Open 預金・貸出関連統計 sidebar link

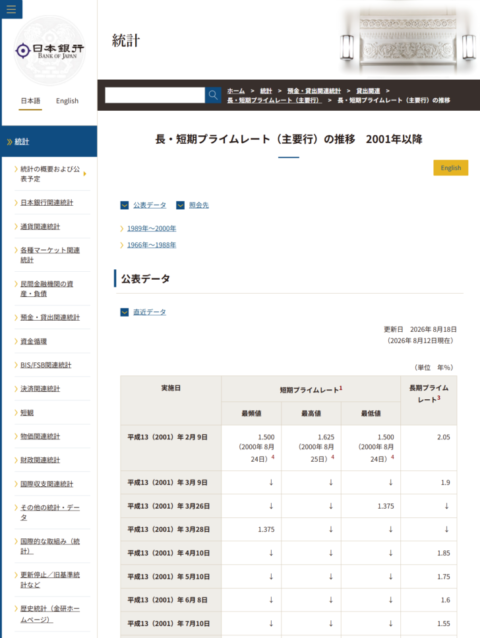(x=50, y=317)
